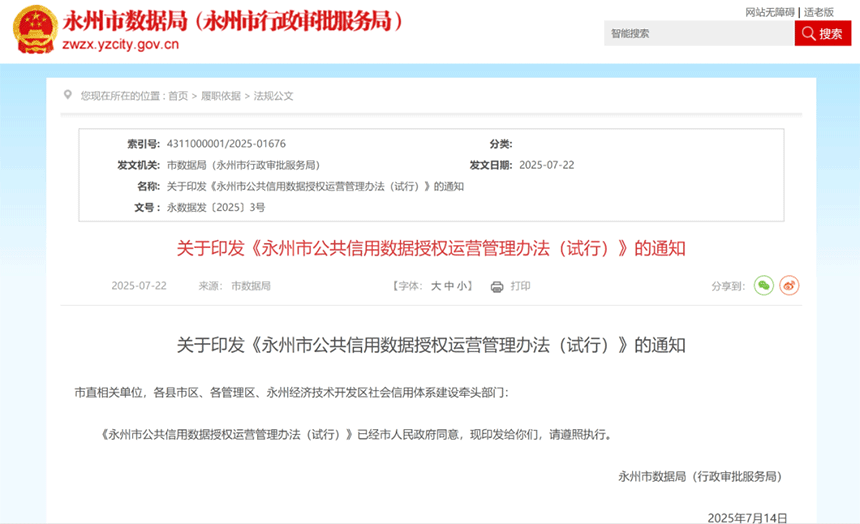This screenshot has height=524, width=860.
Task: Open the 网站无障碍 accessibility link
Action: tap(770, 12)
